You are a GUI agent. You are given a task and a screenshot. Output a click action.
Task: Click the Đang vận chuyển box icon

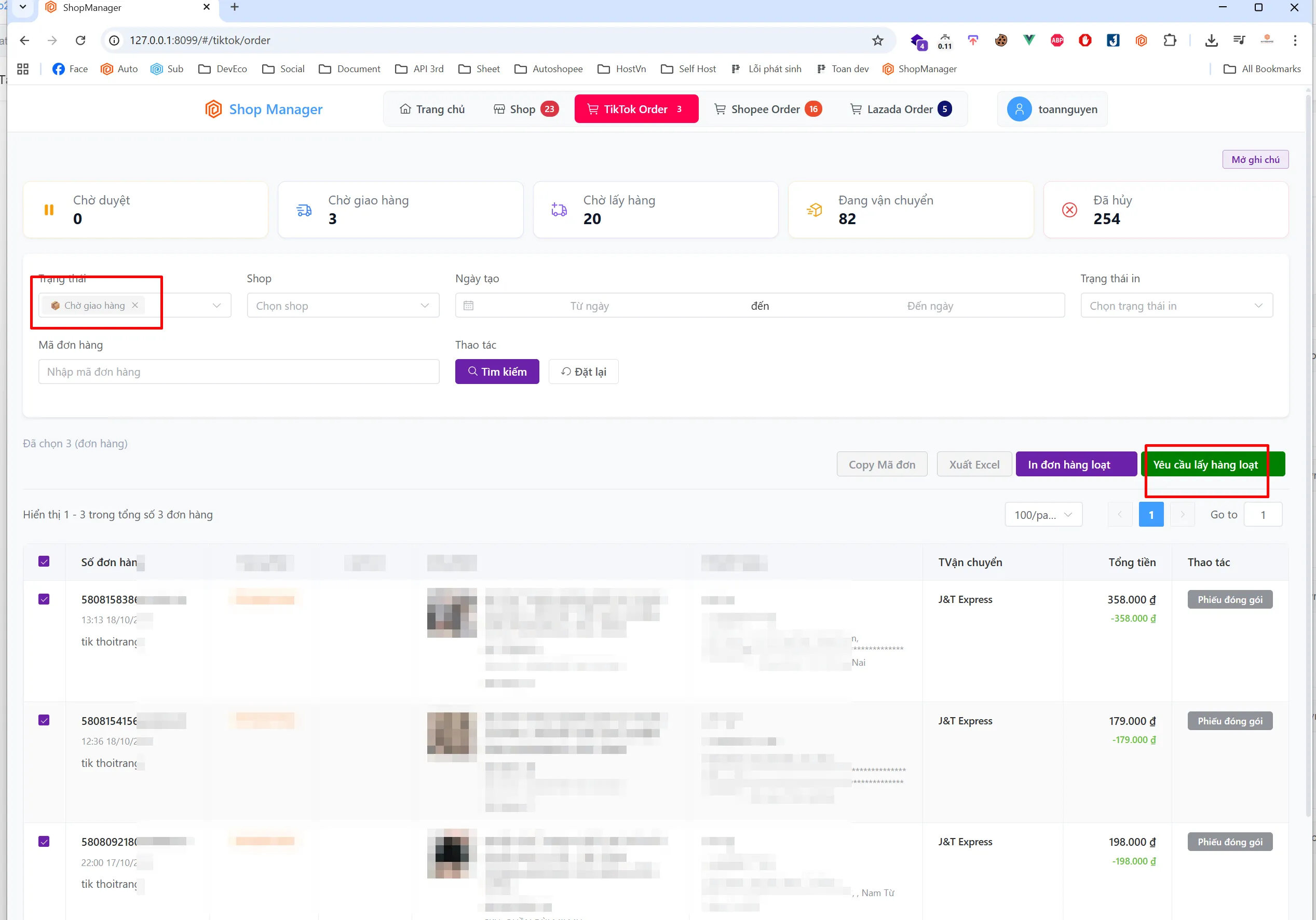[815, 210]
